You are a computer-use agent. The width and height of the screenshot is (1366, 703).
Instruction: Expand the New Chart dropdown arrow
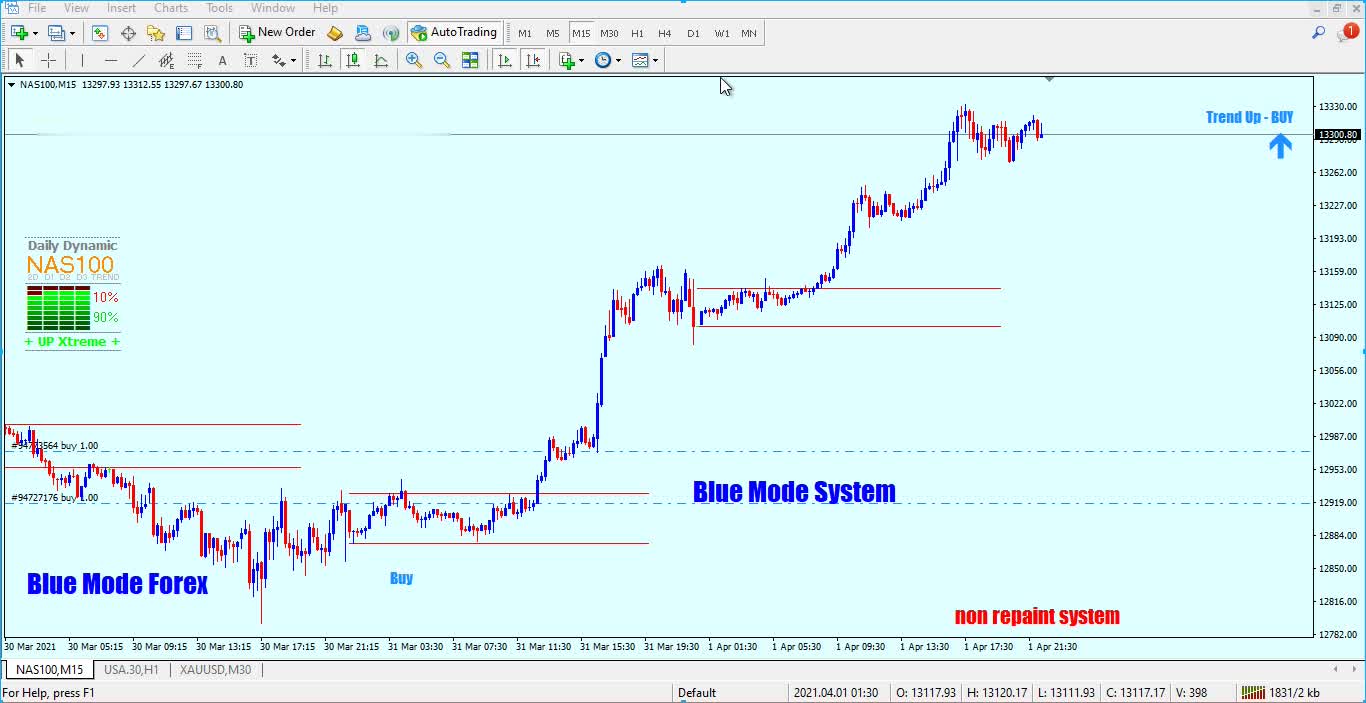click(35, 33)
